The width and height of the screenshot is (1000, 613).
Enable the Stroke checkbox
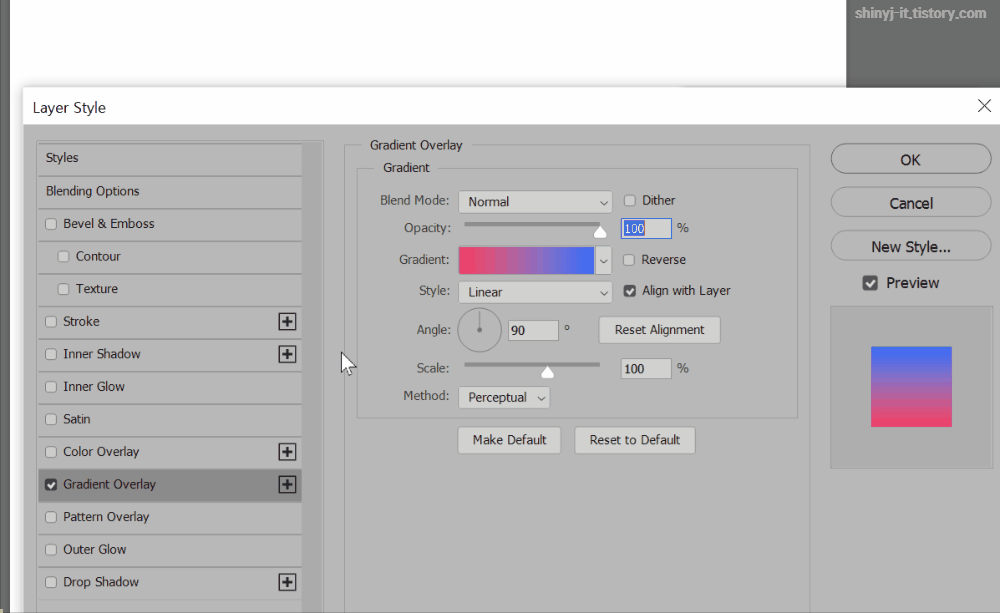51,321
